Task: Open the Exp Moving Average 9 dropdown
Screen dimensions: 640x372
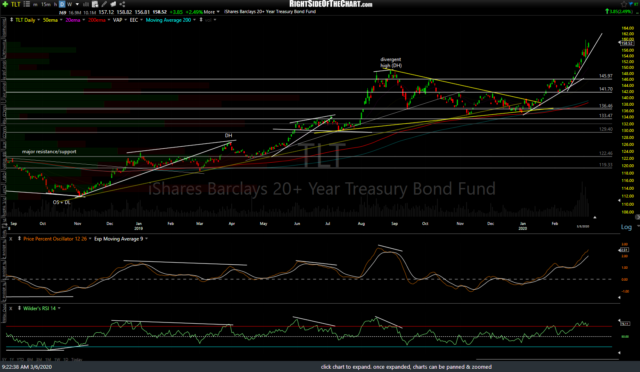Action: [146, 239]
